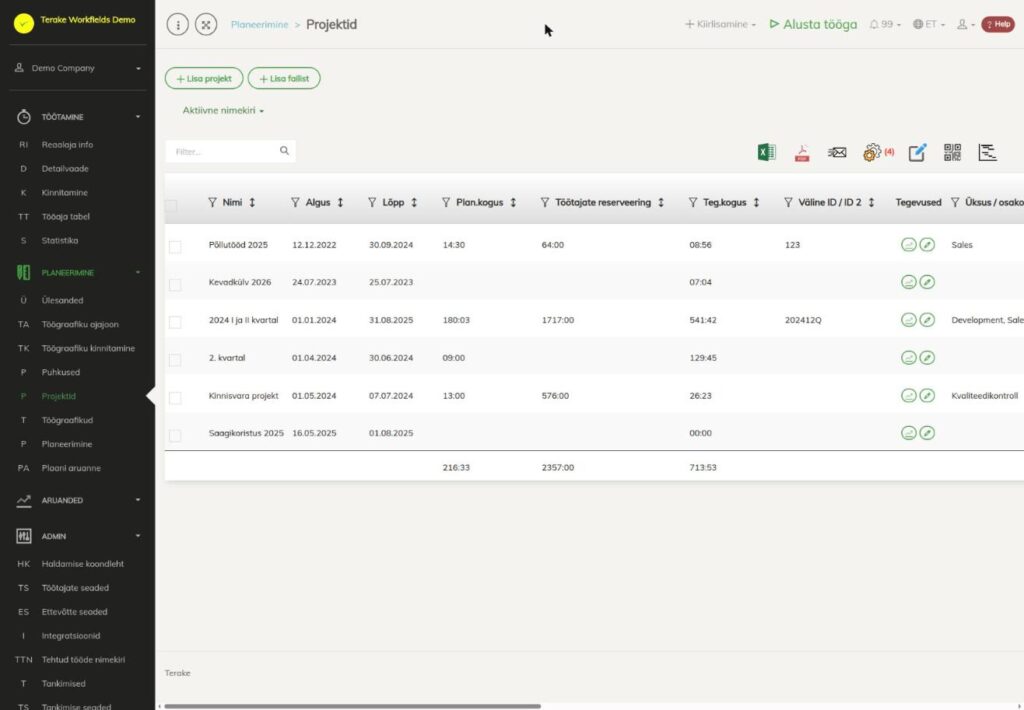This screenshot has height=710, width=1024.
Task: Open the Gantt chart view icon
Action: point(987,152)
